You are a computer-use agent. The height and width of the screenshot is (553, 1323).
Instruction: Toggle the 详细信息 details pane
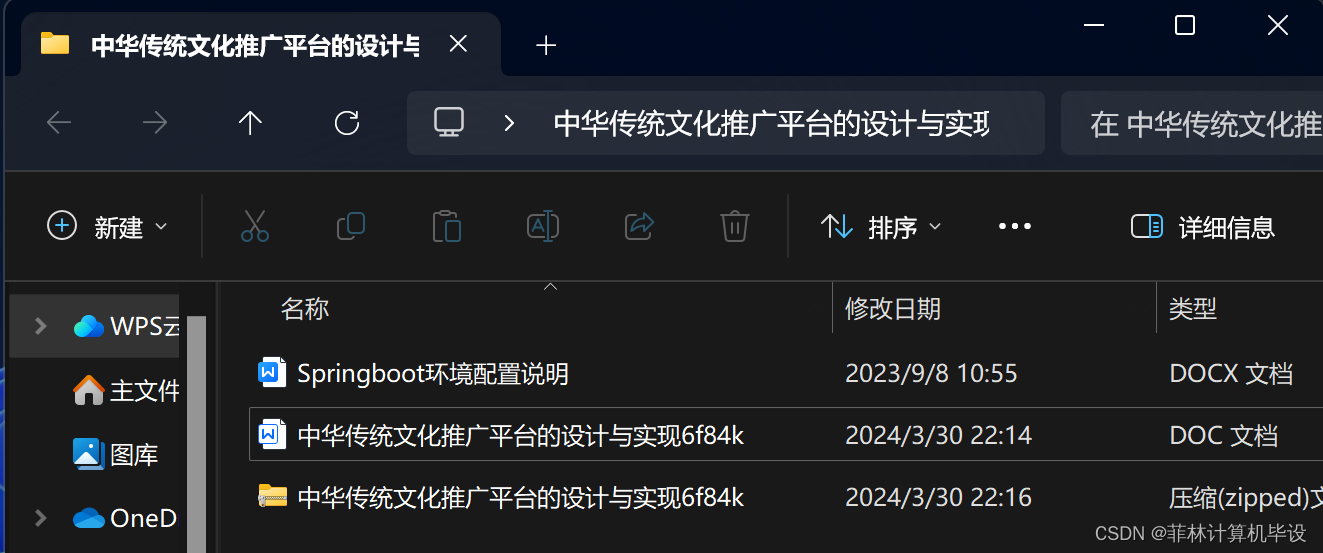coord(1202,227)
